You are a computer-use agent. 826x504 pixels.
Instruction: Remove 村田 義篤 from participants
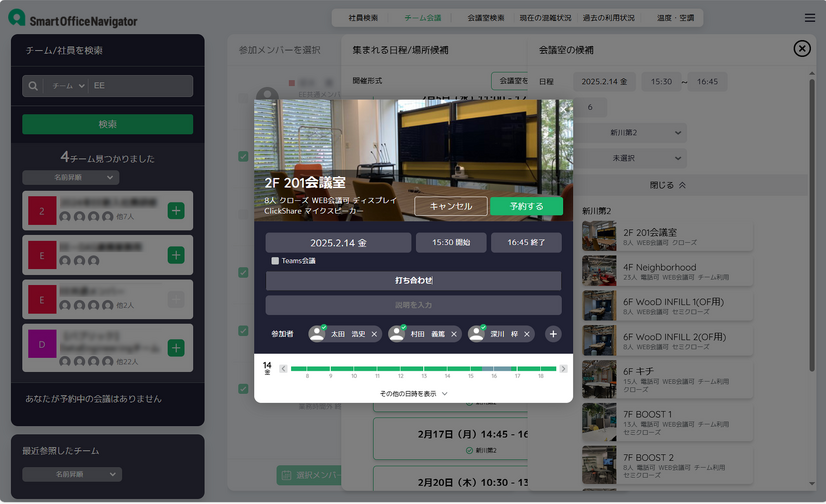point(454,334)
